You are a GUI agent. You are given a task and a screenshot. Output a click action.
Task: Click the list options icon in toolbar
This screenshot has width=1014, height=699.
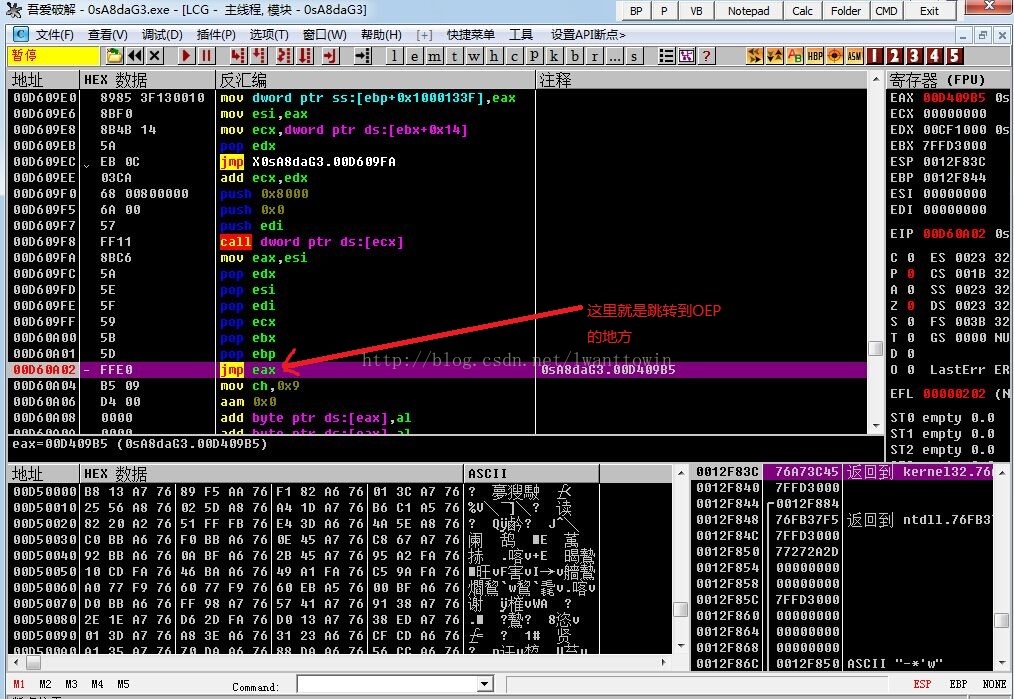(666, 56)
